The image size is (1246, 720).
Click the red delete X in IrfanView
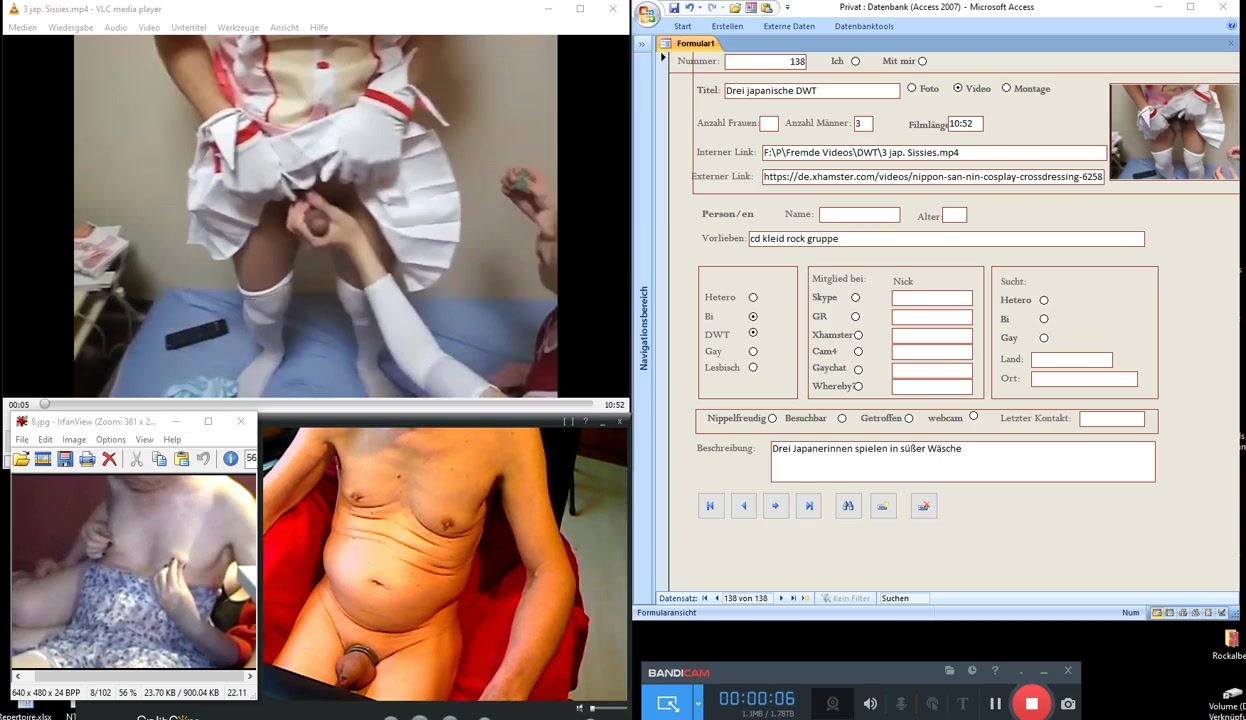(109, 459)
